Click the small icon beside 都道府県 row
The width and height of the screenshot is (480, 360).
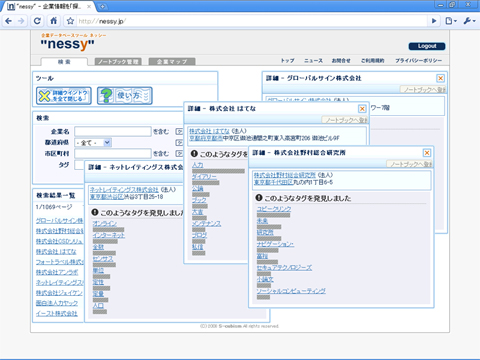coord(179,143)
